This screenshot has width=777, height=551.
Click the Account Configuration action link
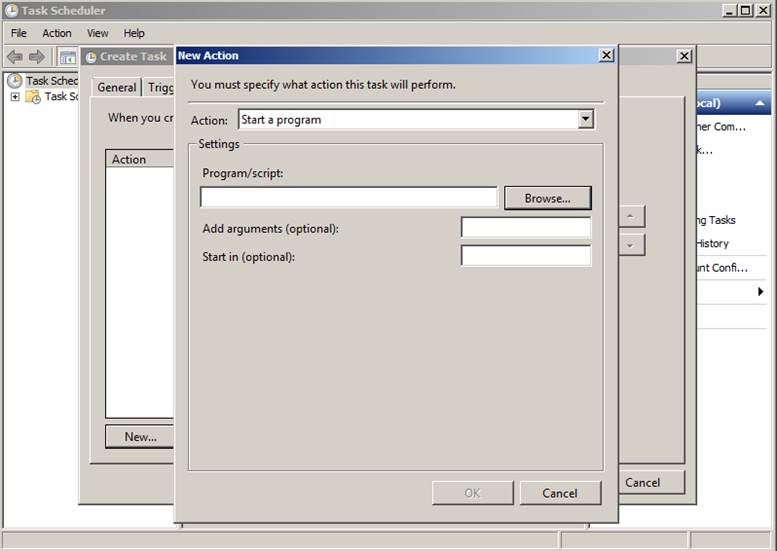click(722, 268)
